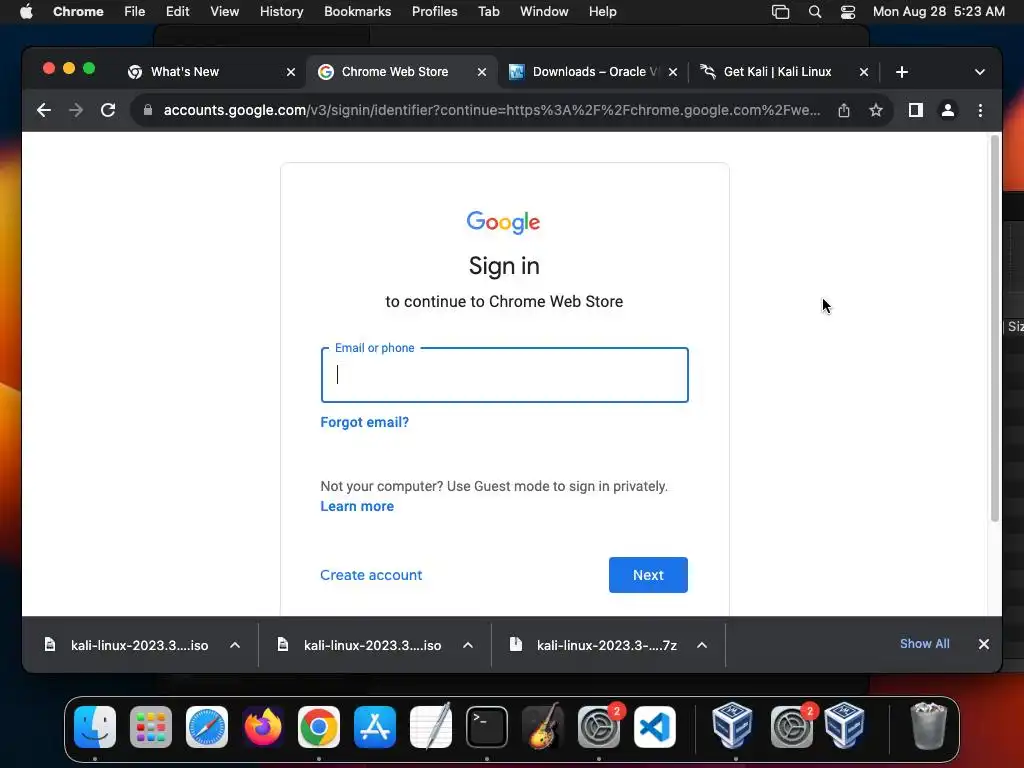View site info via the lock icon
1024x768 pixels.
point(148,110)
